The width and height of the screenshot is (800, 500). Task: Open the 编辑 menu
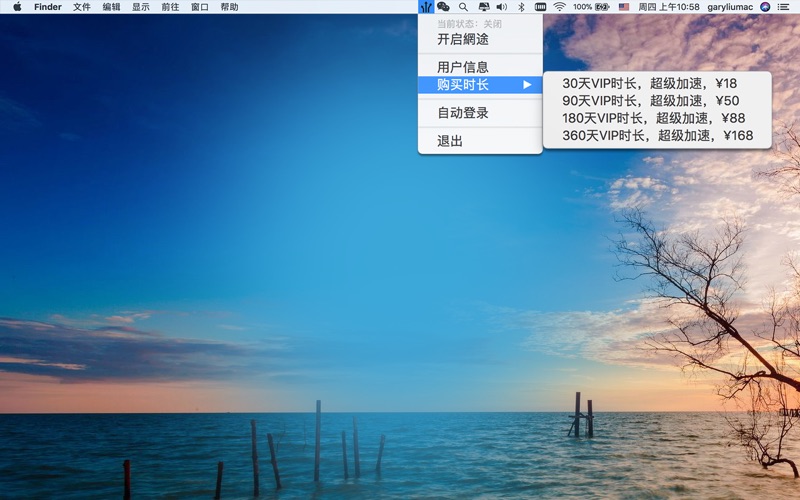(x=111, y=7)
